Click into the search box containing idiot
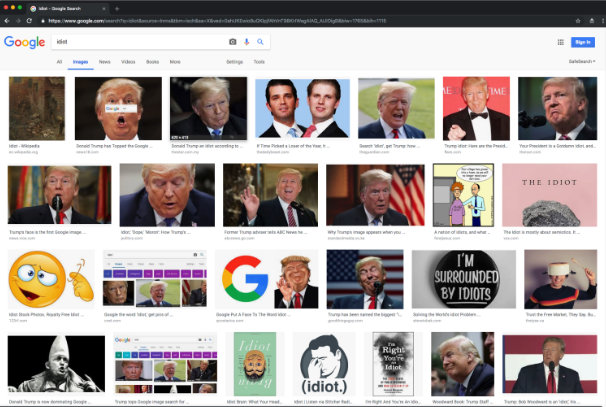This screenshot has height=407, width=606. pyautogui.click(x=139, y=42)
